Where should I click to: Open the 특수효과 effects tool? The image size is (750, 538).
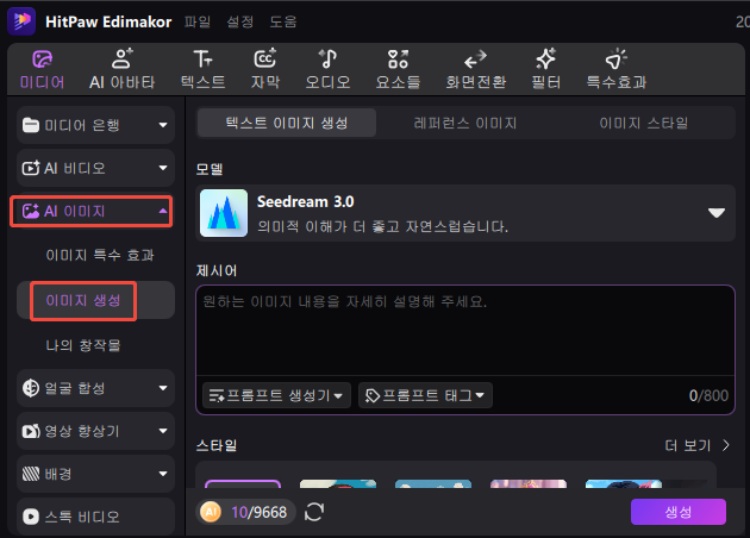pyautogui.click(x=616, y=70)
